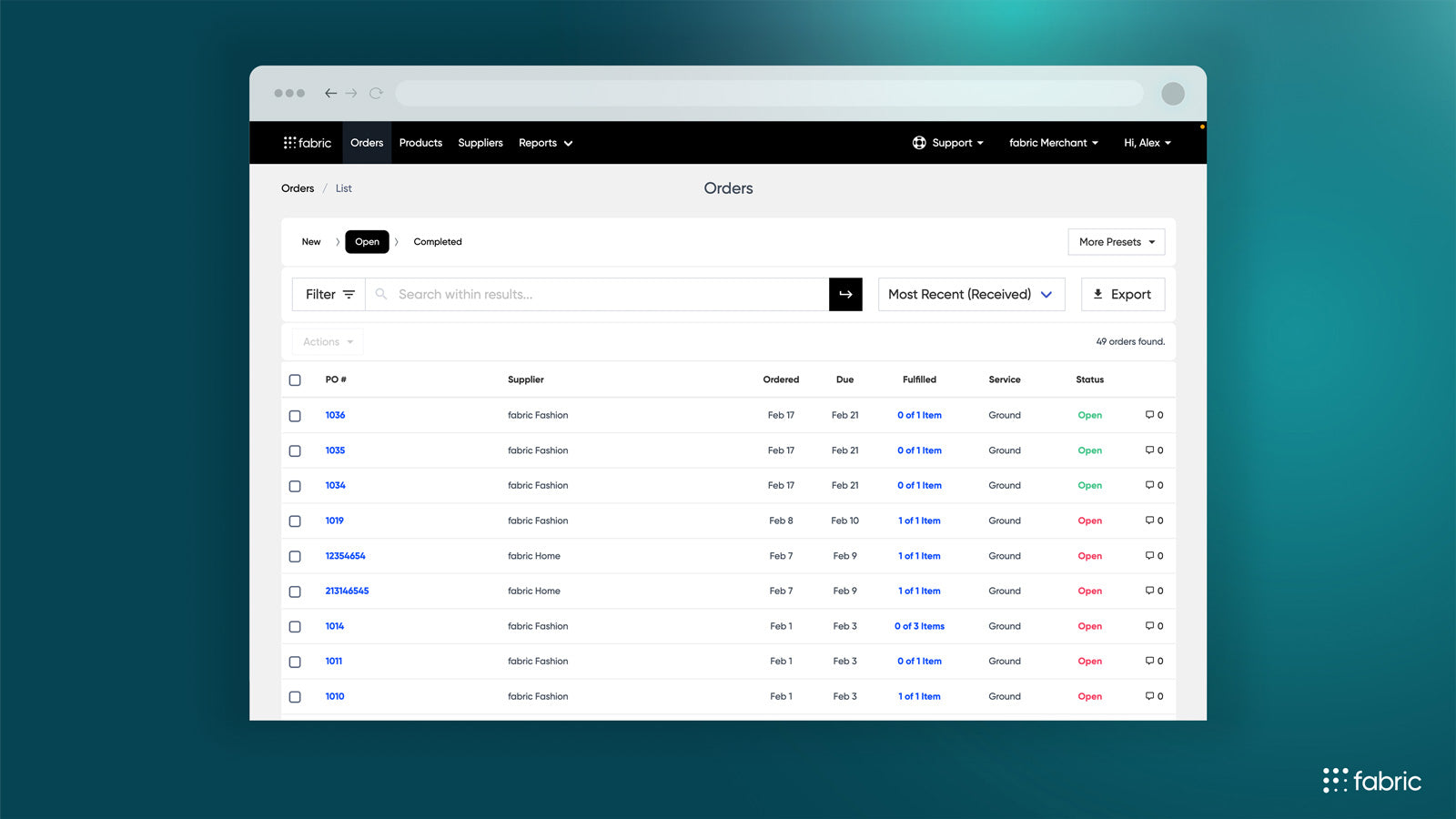Open comments icon for order 1036
This screenshot has height=819, width=1456.
click(1149, 415)
